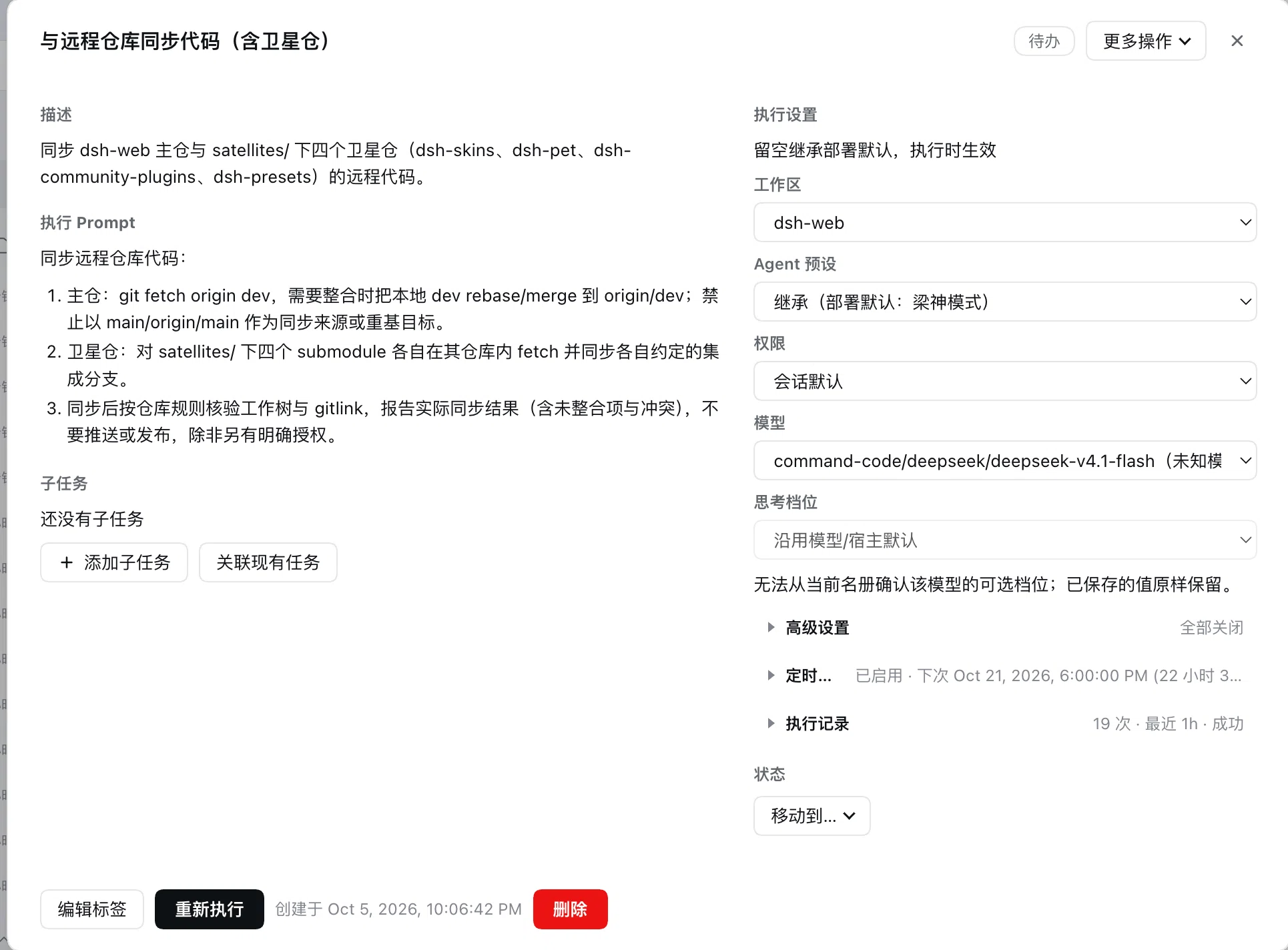The image size is (1288, 950).
Task: Click the red 删除 button
Action: point(570,909)
